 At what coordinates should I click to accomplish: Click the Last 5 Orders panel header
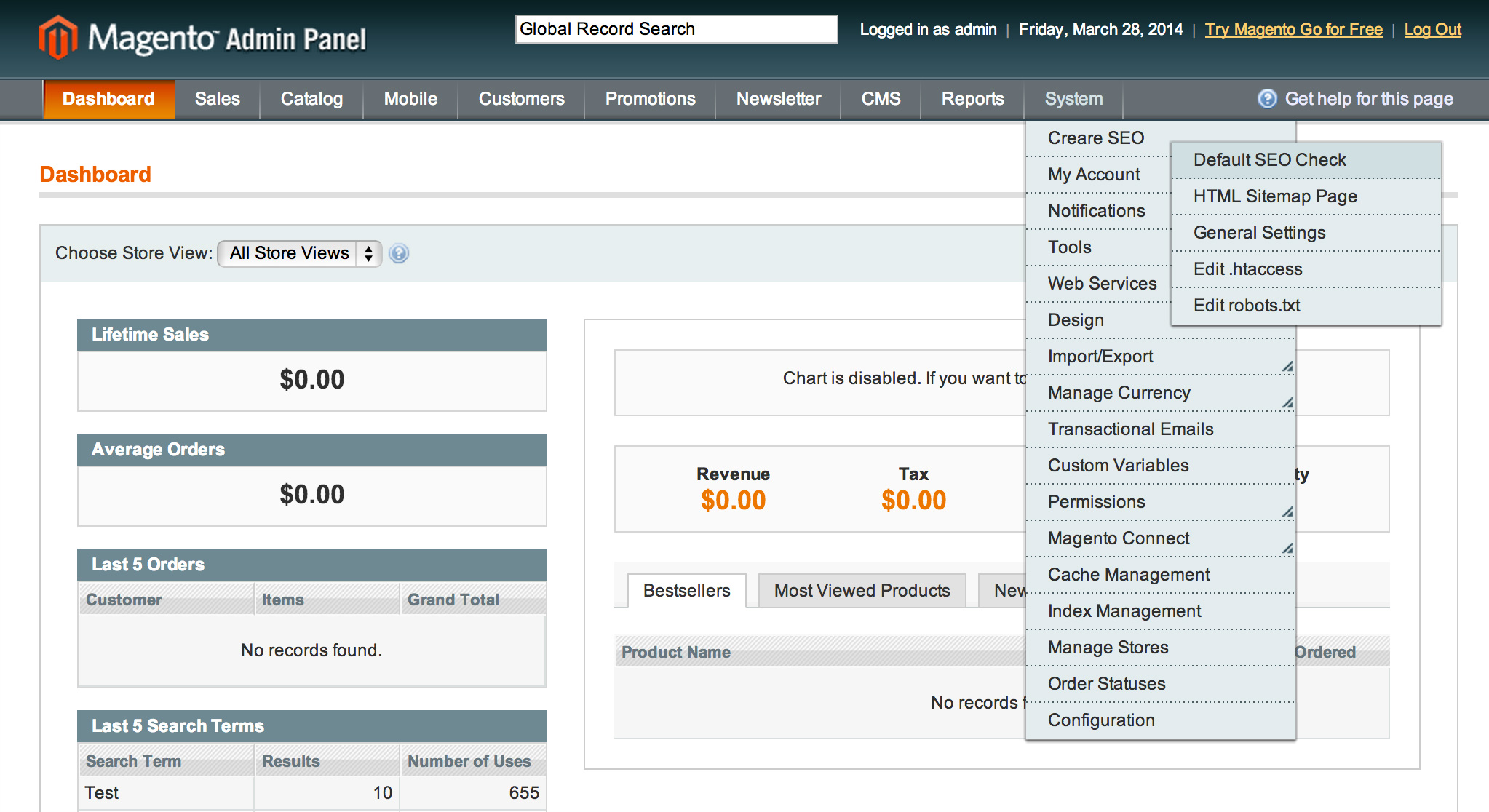pyautogui.click(x=312, y=565)
